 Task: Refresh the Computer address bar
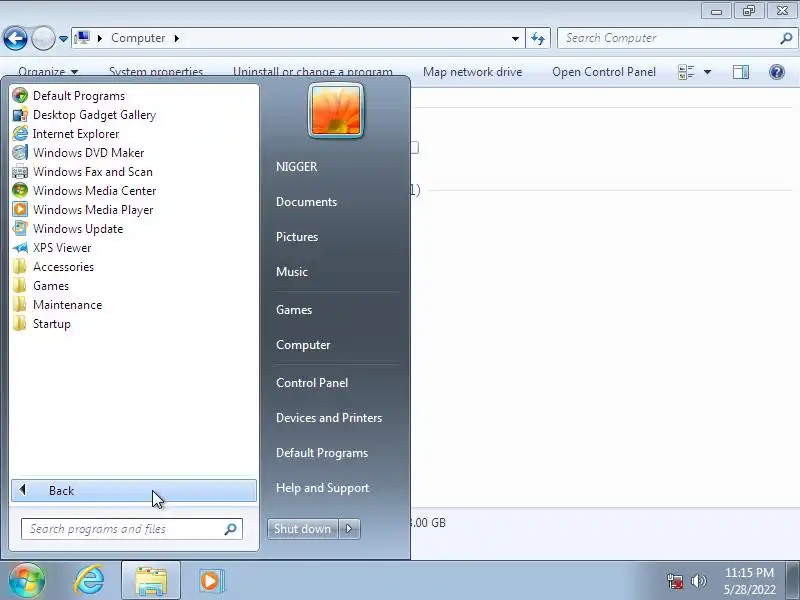(x=538, y=38)
